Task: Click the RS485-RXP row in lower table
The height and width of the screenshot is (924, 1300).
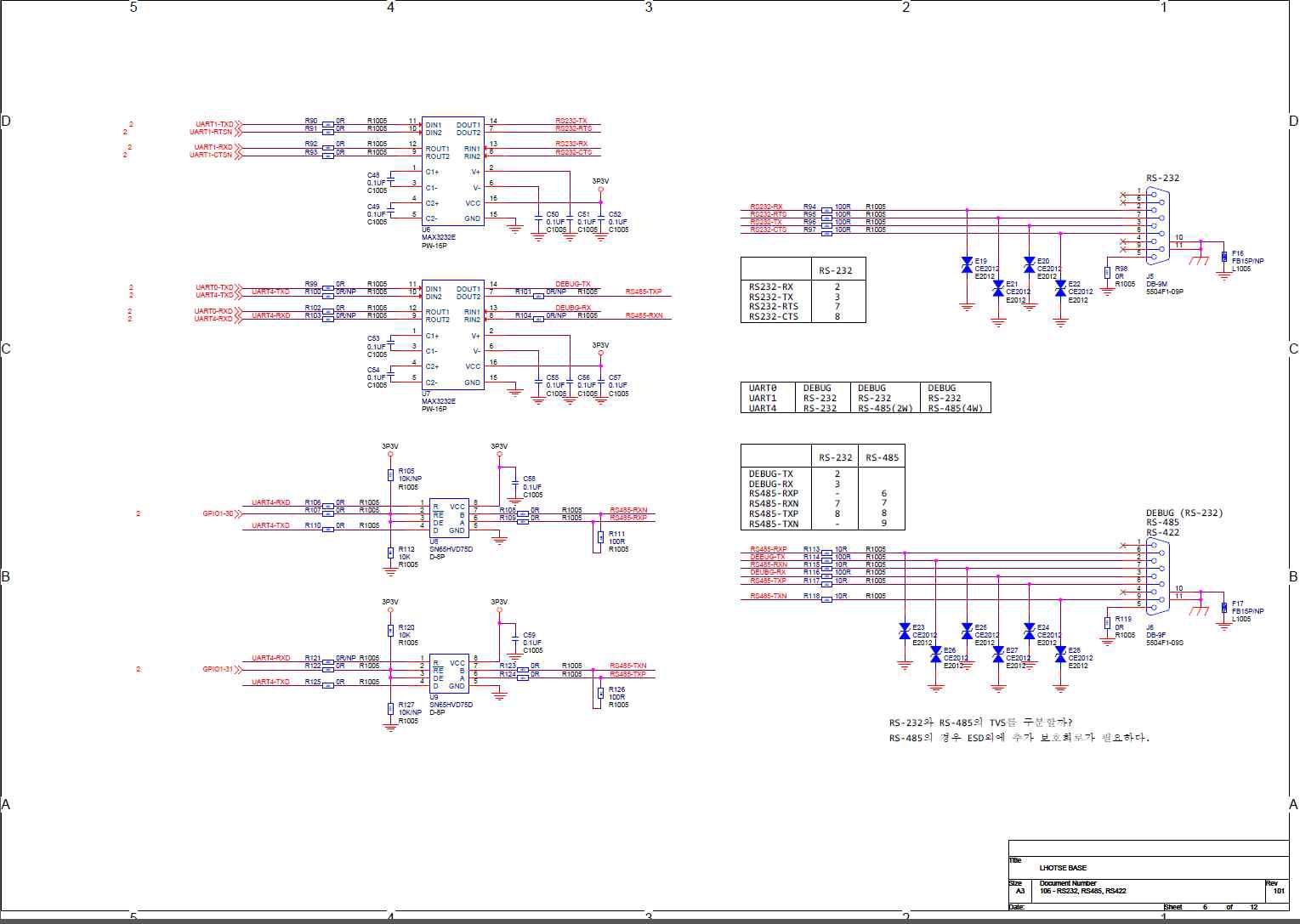Action: (x=822, y=494)
